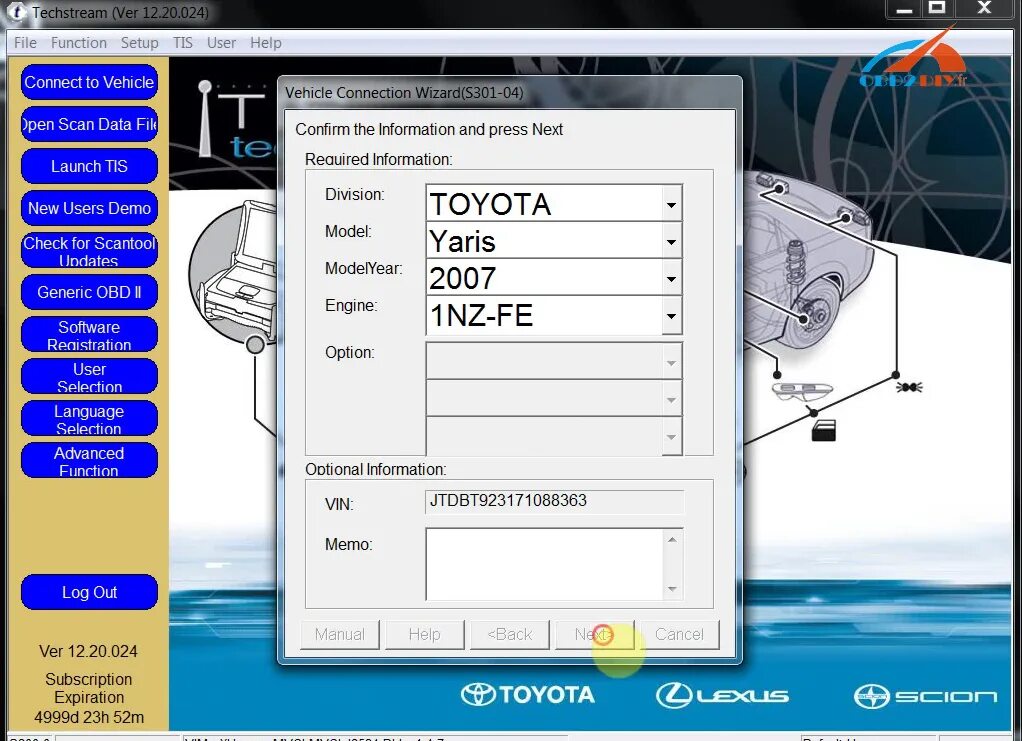Click Check for Scantool Updates button
Screen dimensions: 1022x741
pos(89,250)
